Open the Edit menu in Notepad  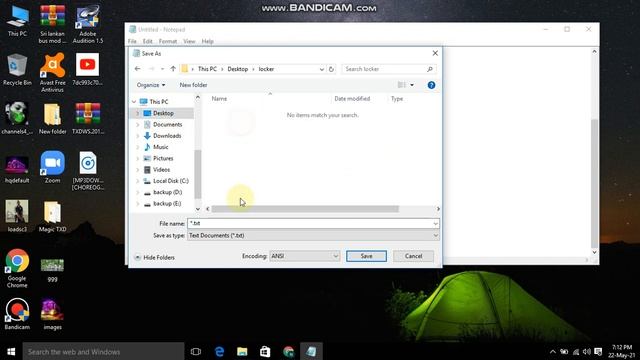tap(147, 41)
